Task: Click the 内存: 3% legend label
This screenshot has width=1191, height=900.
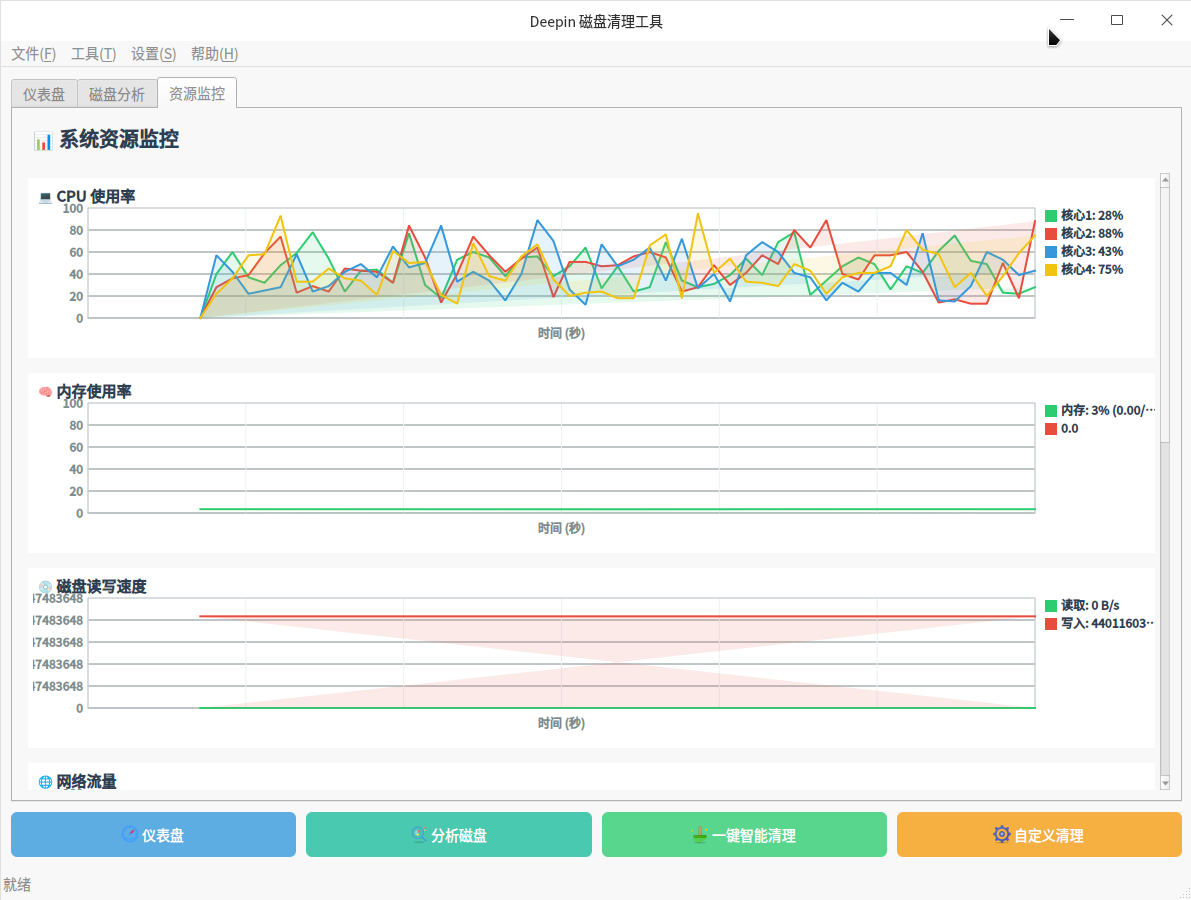Action: click(x=1107, y=411)
